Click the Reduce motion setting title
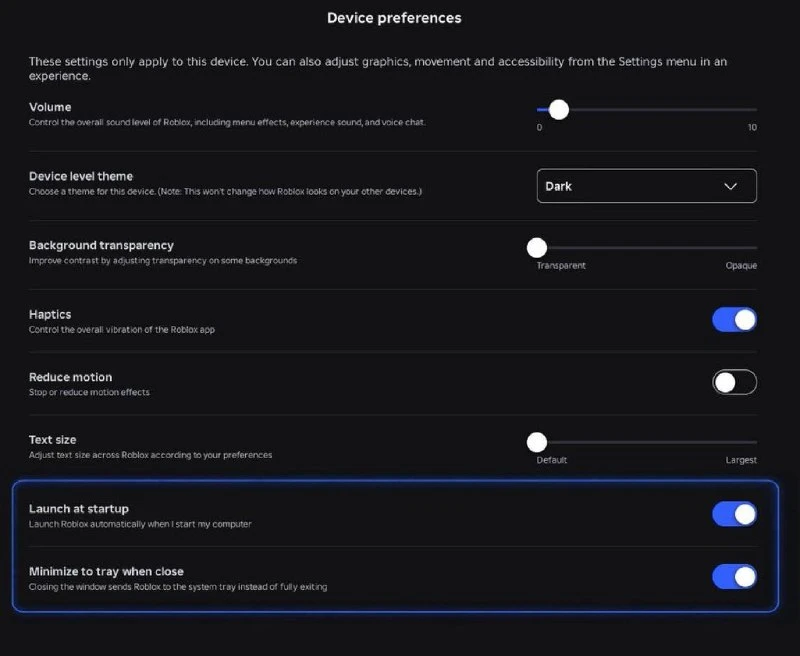The image size is (800, 656). coord(70,377)
